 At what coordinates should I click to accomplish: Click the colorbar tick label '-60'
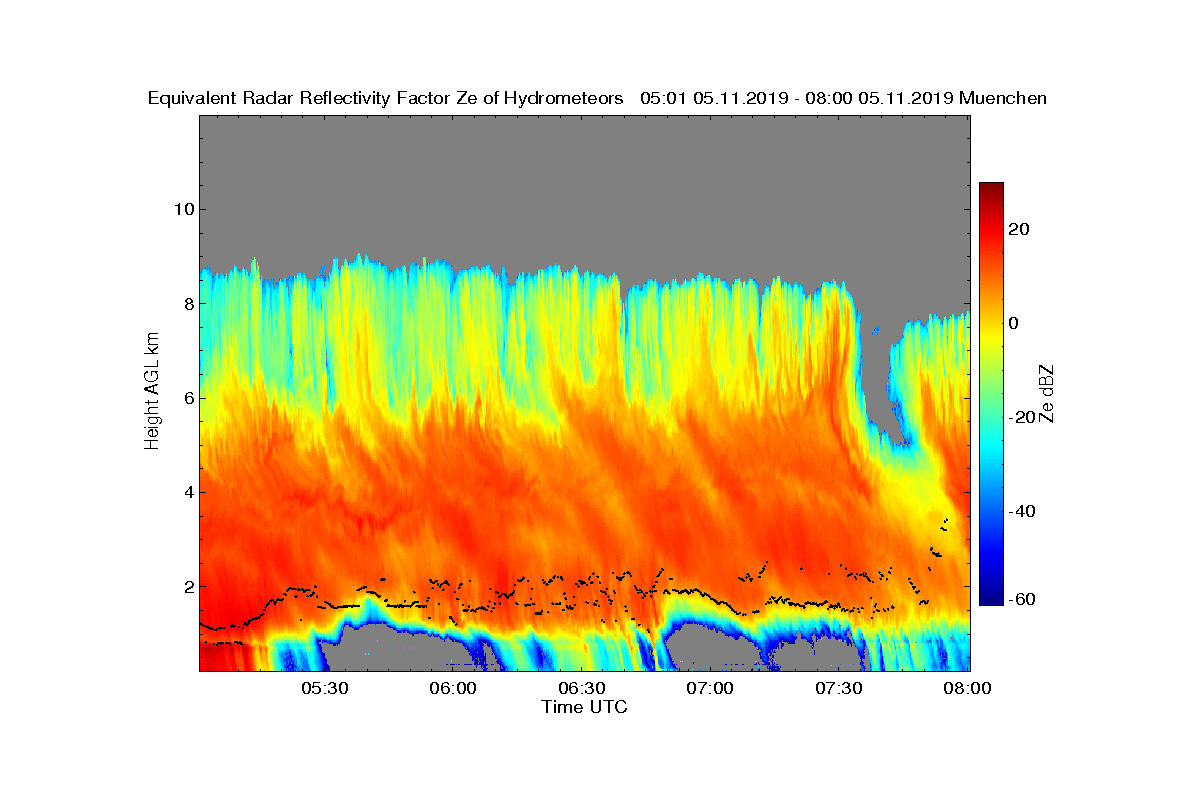pyautogui.click(x=1023, y=599)
